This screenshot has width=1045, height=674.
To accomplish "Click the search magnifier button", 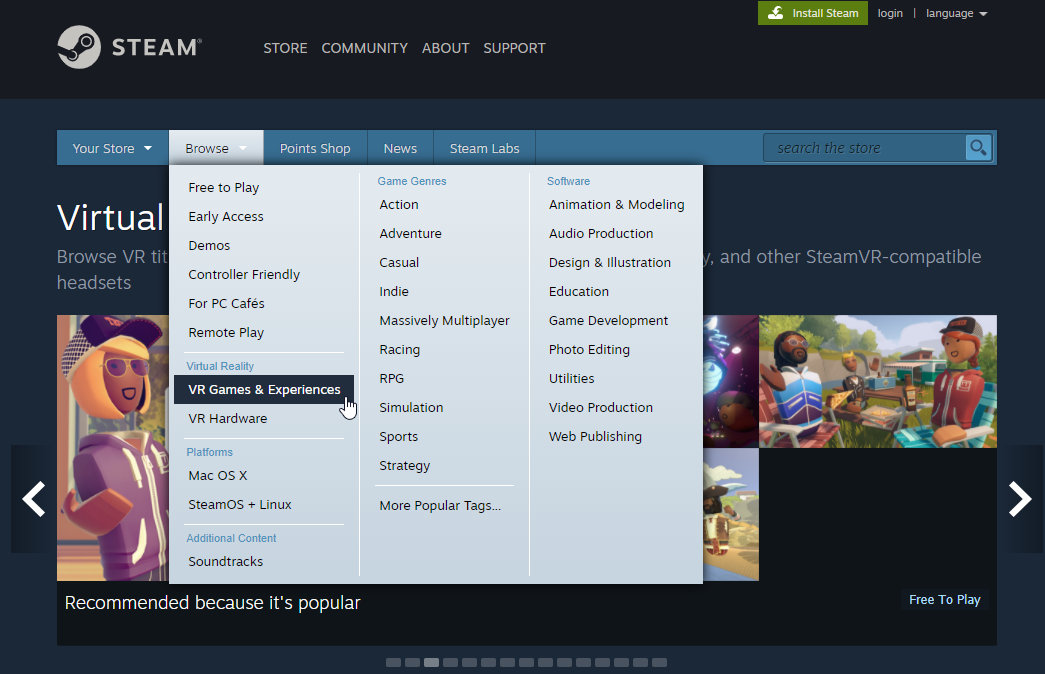I will 978,147.
